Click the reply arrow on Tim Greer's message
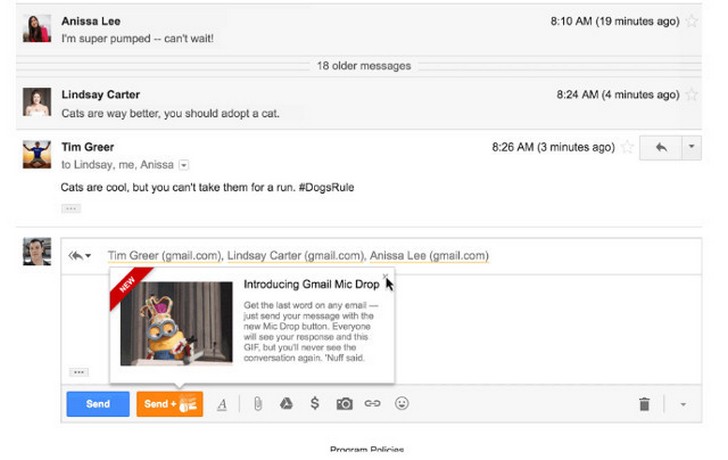 tap(660, 147)
